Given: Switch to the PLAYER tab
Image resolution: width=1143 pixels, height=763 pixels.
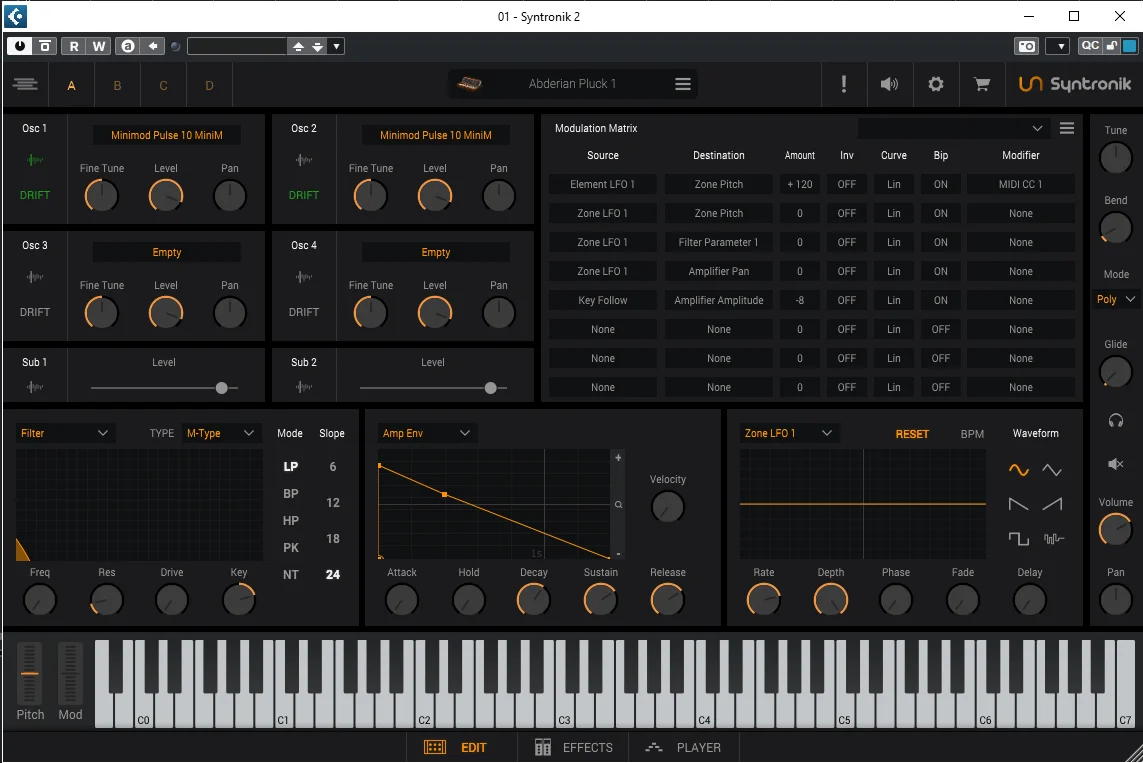Looking at the screenshot, I should pyautogui.click(x=683, y=748).
